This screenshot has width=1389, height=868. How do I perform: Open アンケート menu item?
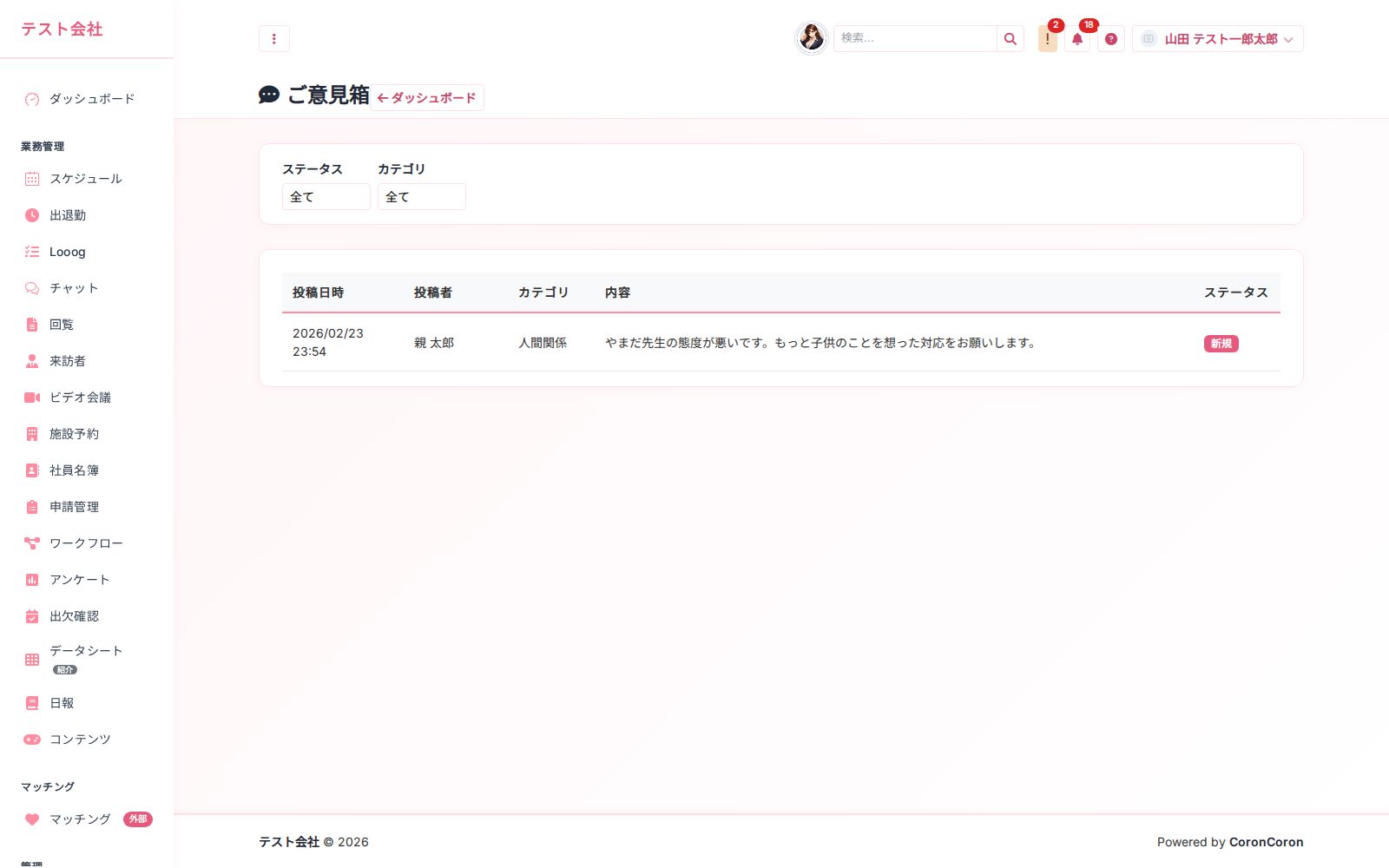tap(87, 580)
